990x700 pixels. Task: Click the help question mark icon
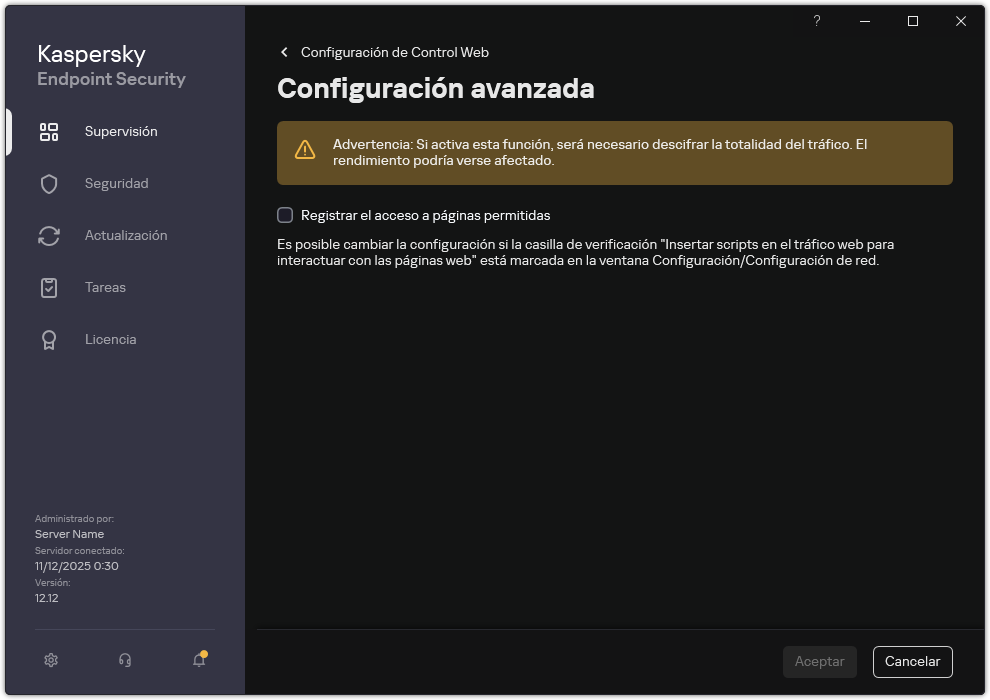point(816,21)
